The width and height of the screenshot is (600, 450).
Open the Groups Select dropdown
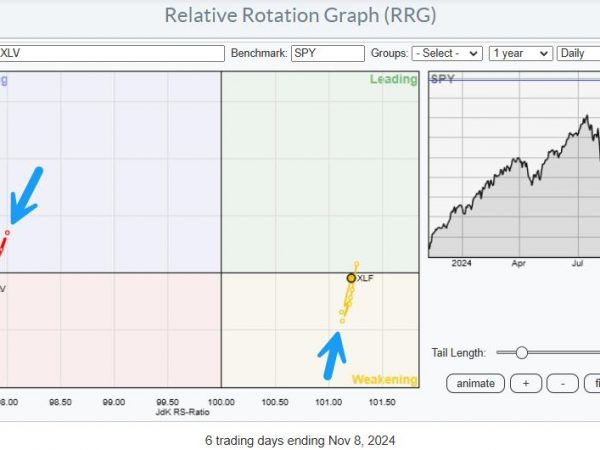tap(447, 53)
